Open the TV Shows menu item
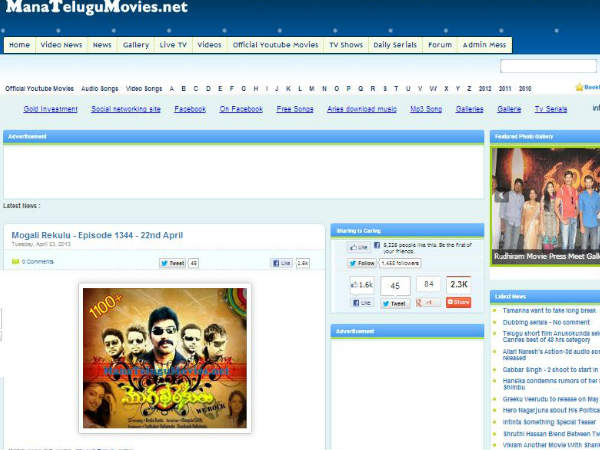This screenshot has height=450, width=600. click(x=346, y=45)
